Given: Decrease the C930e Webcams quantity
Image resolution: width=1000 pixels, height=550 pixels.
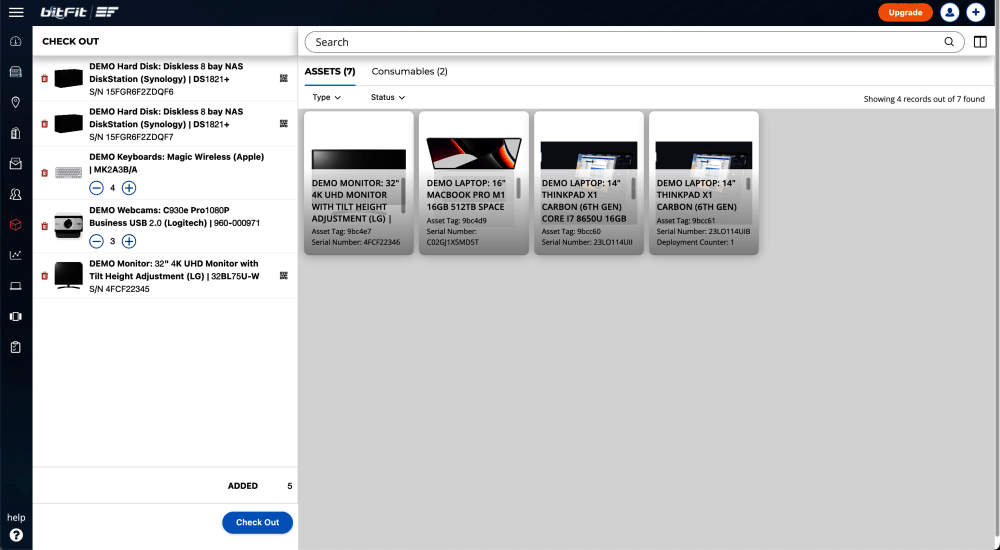Looking at the screenshot, I should point(96,241).
